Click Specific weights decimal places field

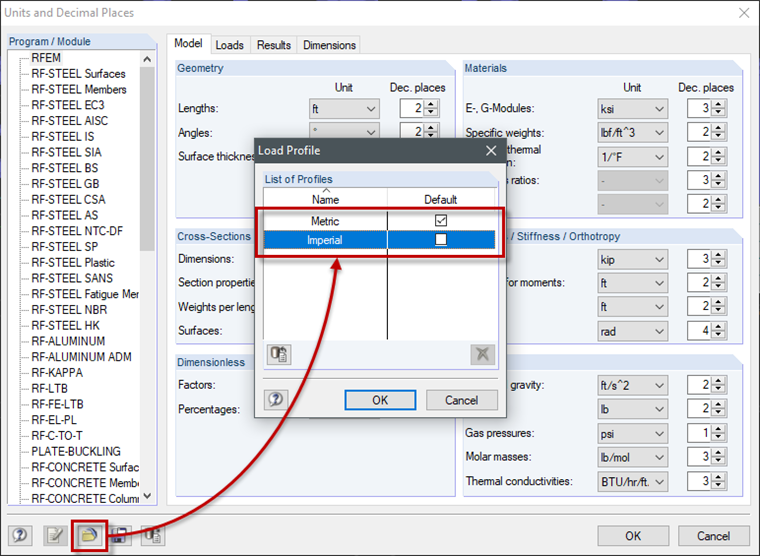click(699, 132)
